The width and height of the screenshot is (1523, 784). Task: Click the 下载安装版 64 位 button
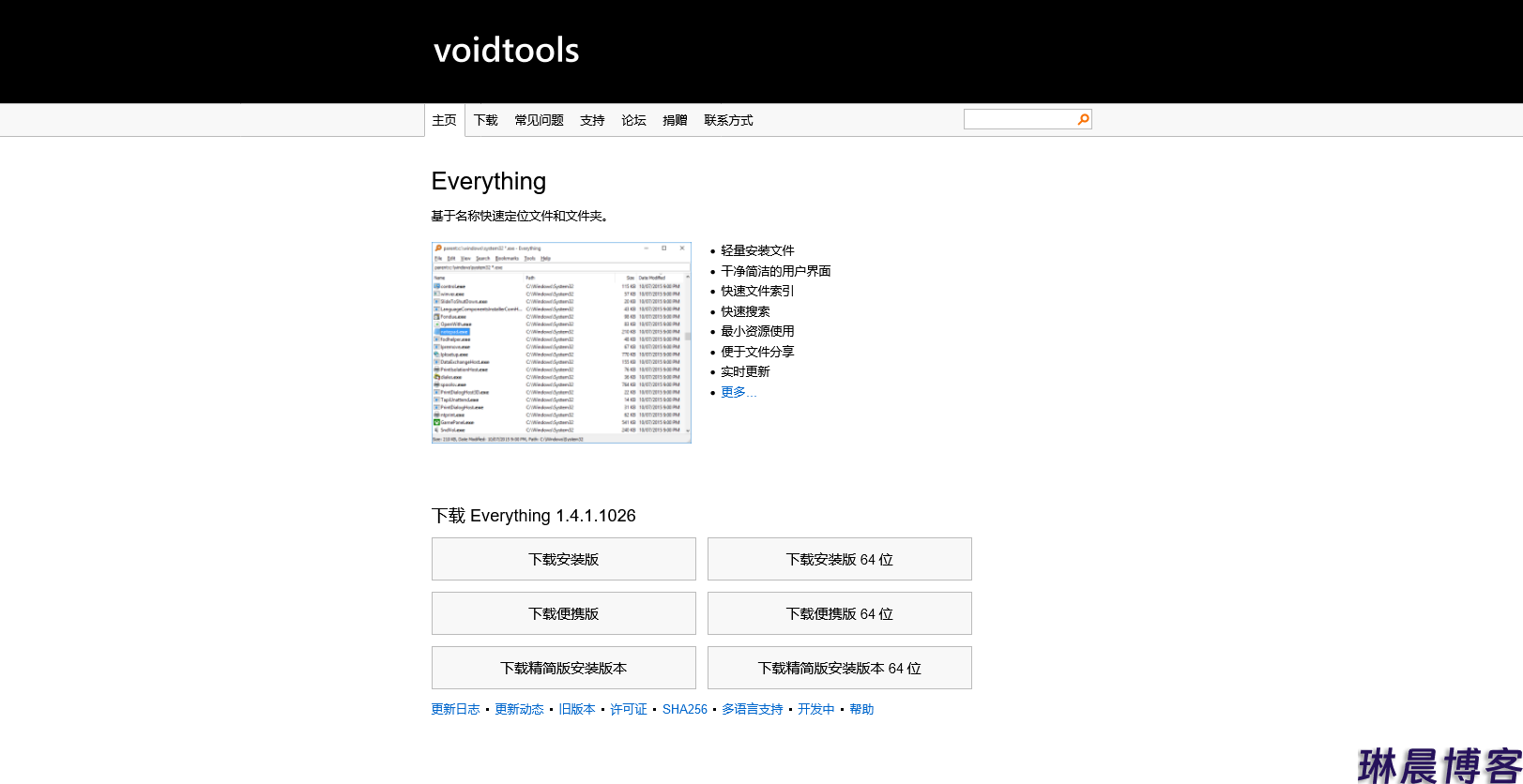tap(840, 559)
